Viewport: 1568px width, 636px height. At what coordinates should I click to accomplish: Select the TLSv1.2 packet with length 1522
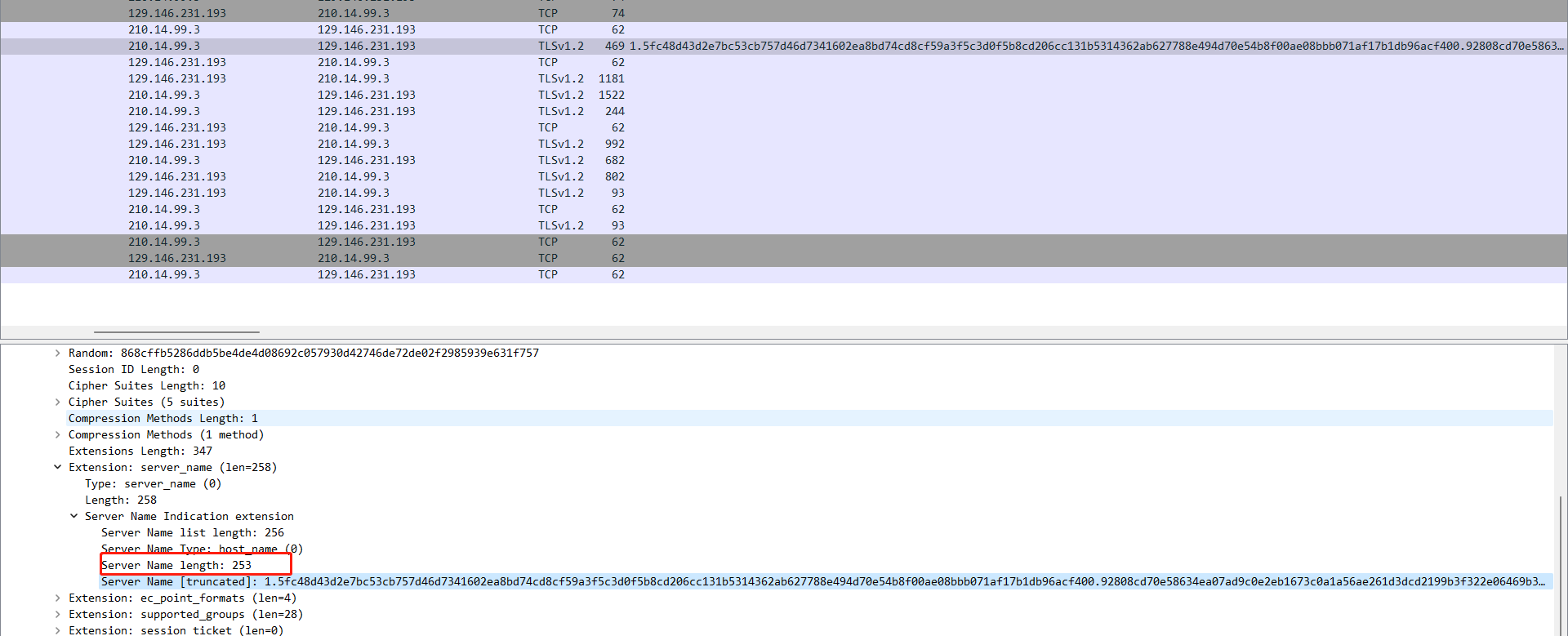coord(560,95)
